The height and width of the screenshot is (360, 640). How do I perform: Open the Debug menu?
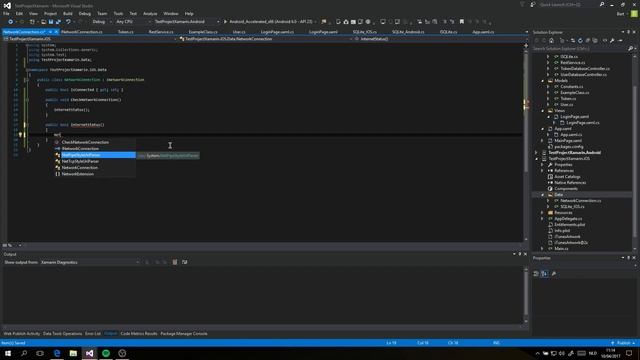tap(84, 13)
